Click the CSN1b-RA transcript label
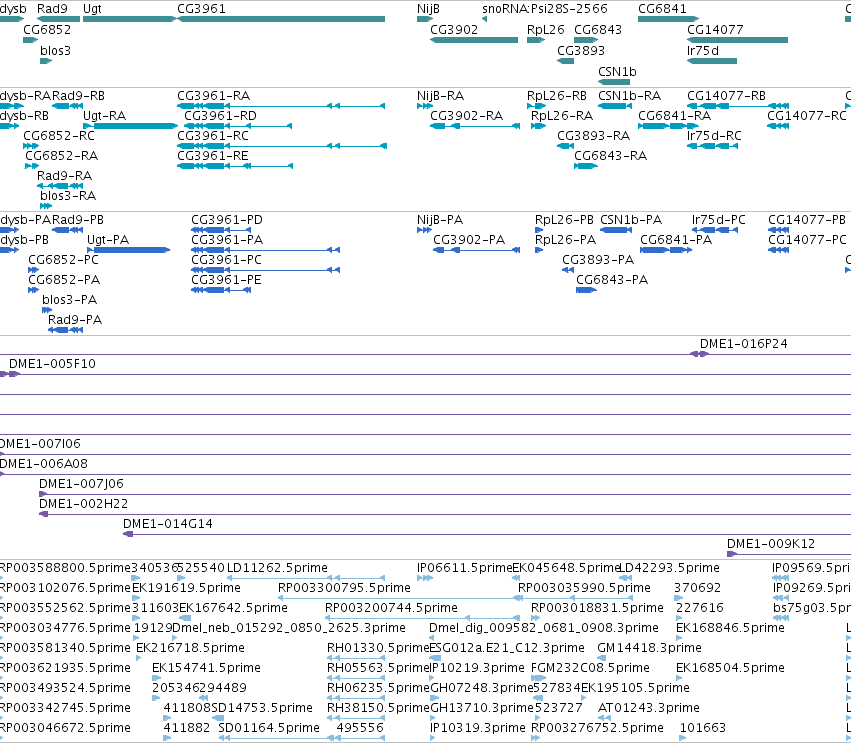The width and height of the screenshot is (851, 743). click(629, 96)
